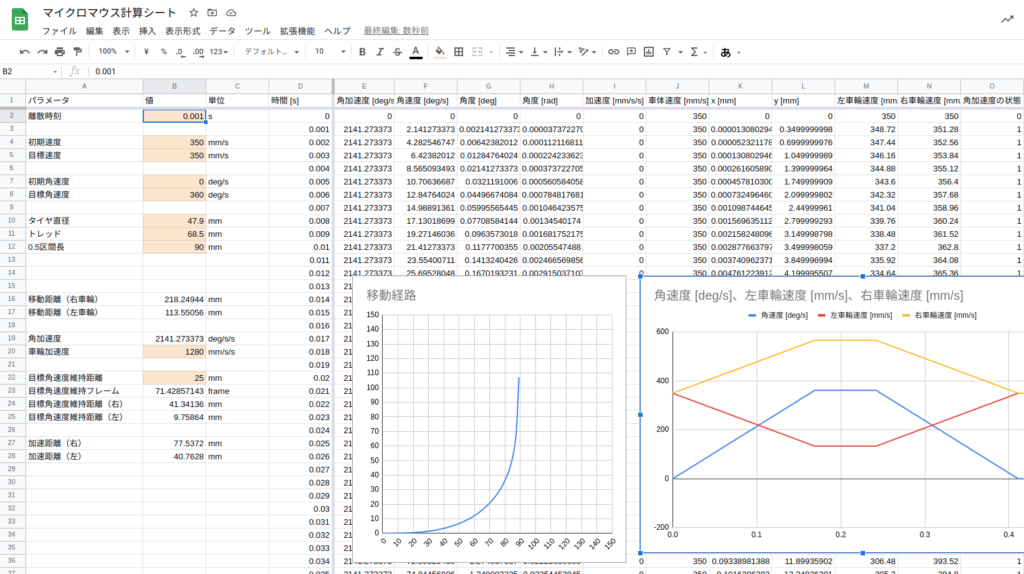The image size is (1024, 574).
Task: Open the 挿入 menu
Action: [148, 31]
